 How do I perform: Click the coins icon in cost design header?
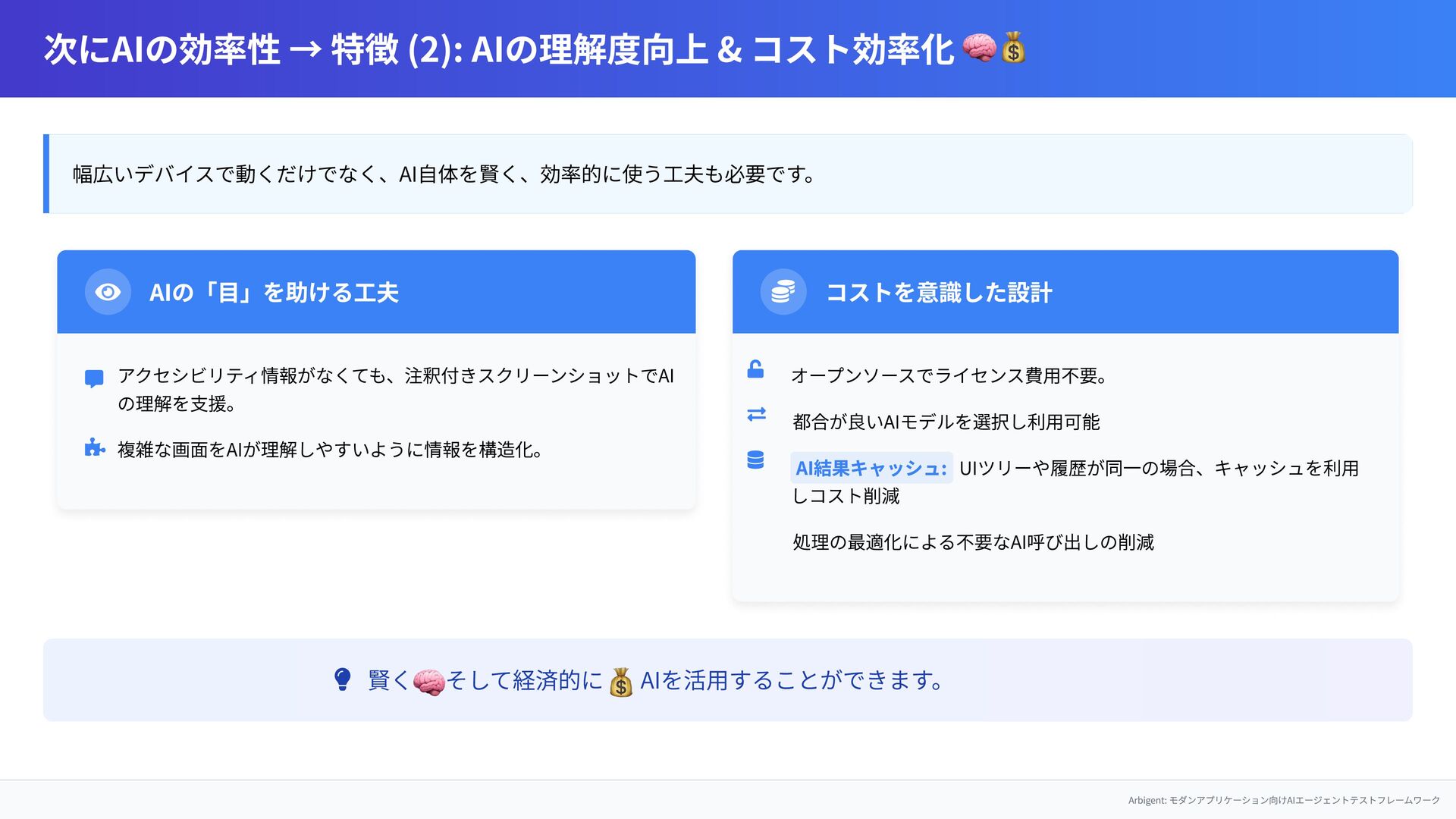[783, 292]
